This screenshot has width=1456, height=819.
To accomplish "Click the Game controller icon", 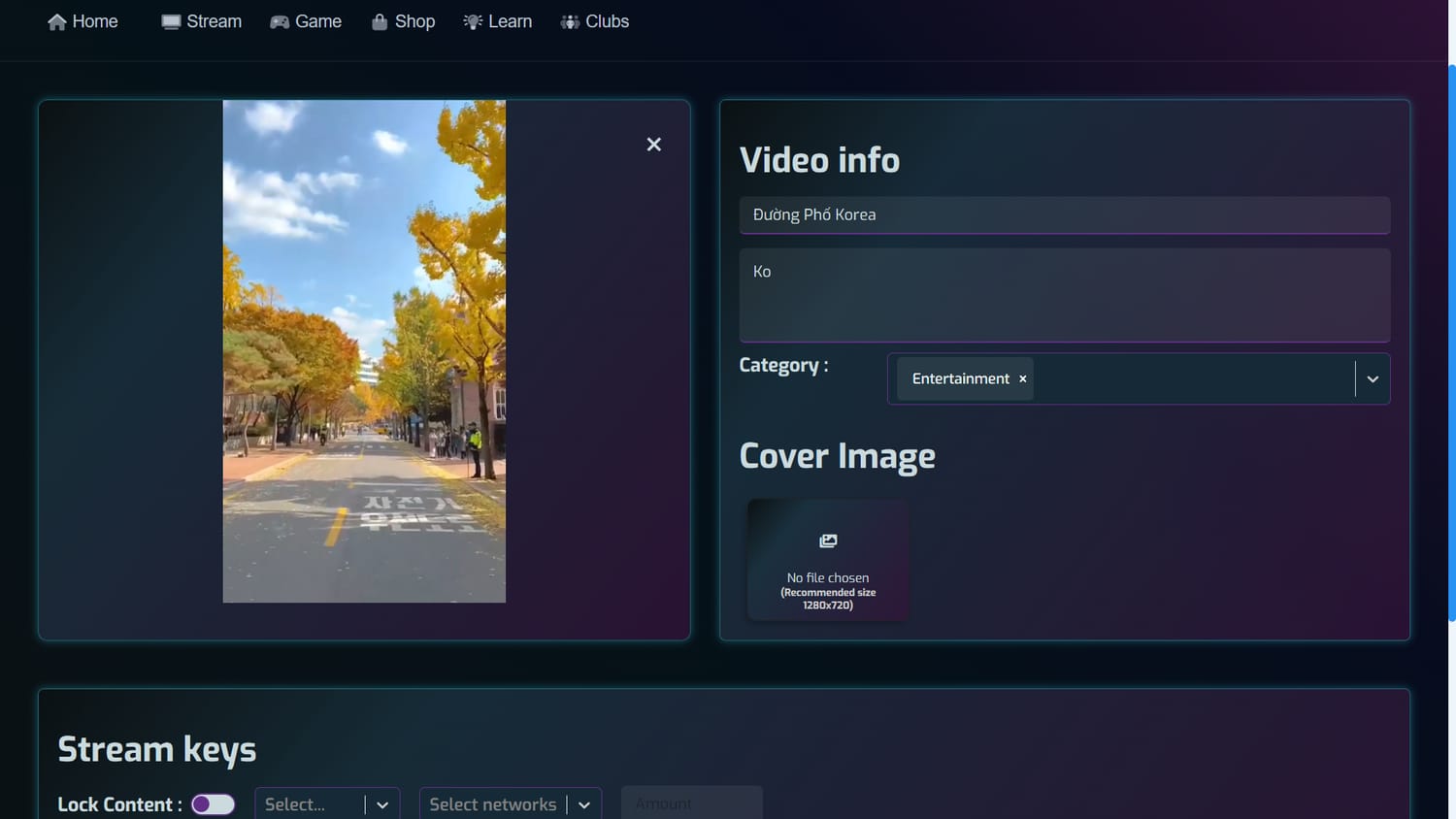I will point(280,21).
